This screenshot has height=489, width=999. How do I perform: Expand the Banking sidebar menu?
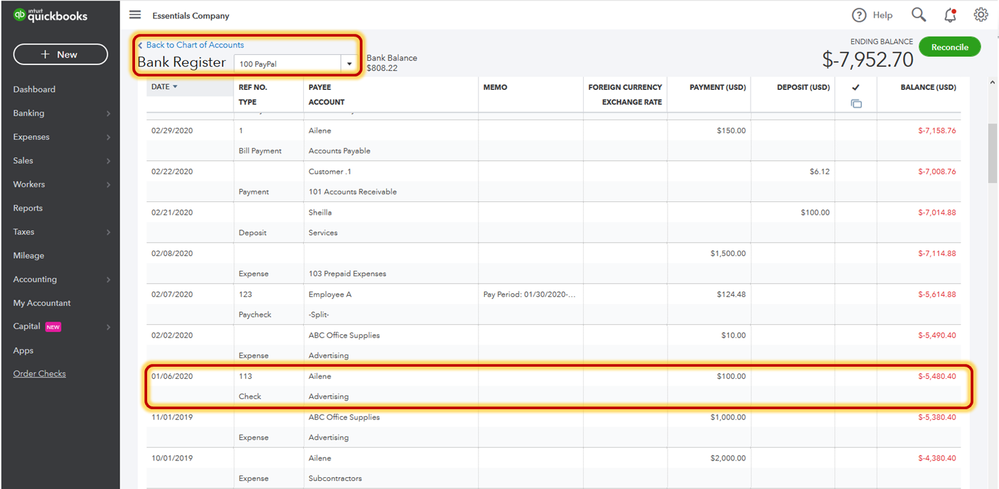click(61, 113)
